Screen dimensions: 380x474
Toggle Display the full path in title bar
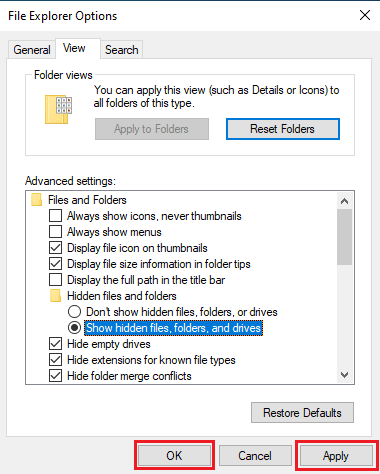pos(55,280)
